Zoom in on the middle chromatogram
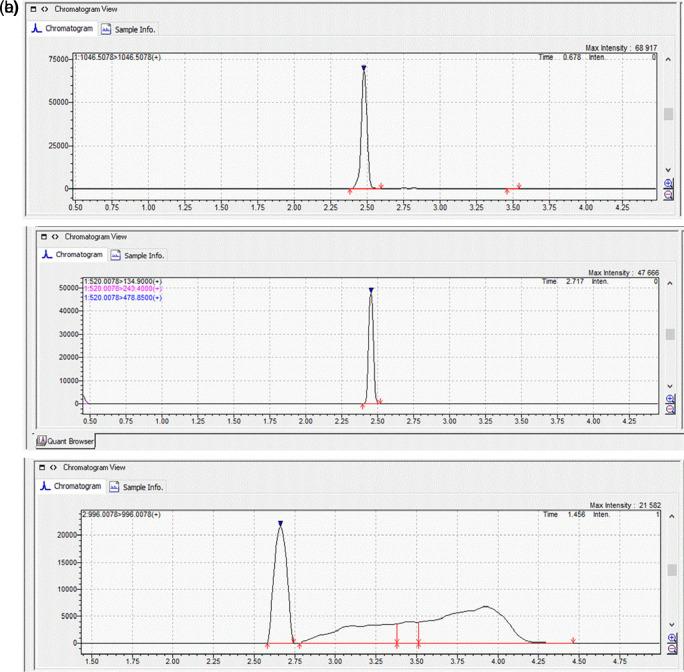This screenshot has width=684, height=672. [x=670, y=399]
